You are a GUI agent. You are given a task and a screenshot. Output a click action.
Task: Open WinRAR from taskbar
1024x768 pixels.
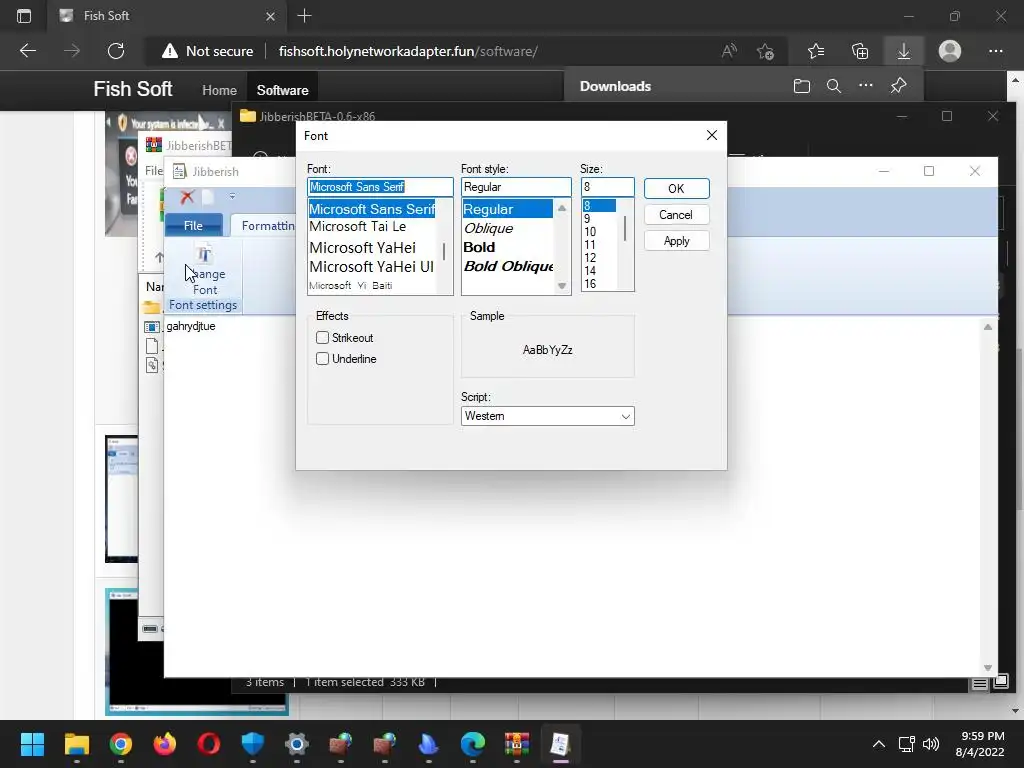(x=517, y=744)
